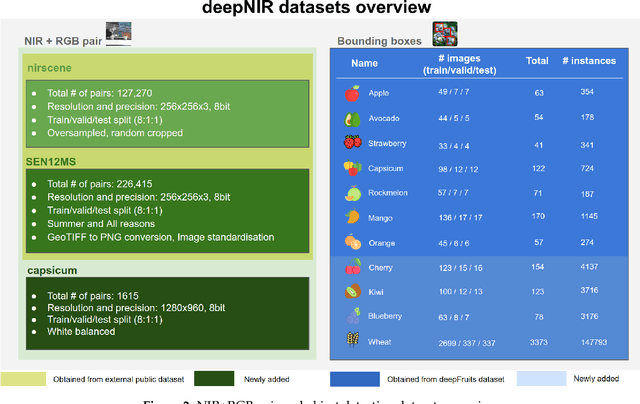
Task: Click the light green external dataset swatch
Action: click(23, 379)
